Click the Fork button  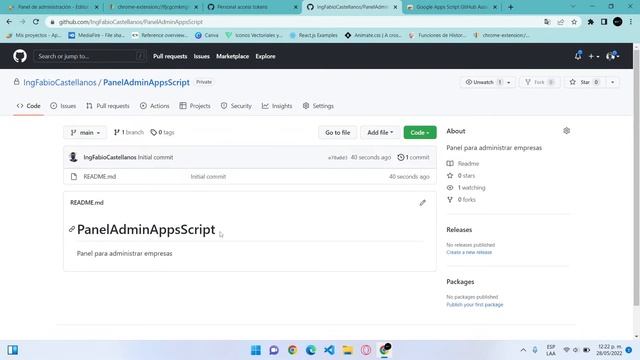tap(540, 82)
